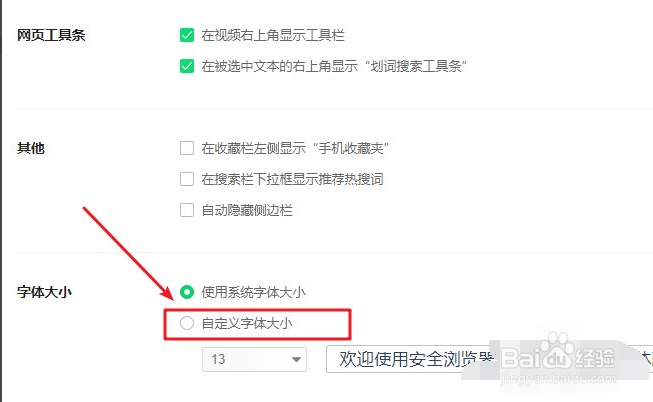Click the 自定义字体大小 label text
Image resolution: width=653 pixels, height=402 pixels.
click(247, 323)
